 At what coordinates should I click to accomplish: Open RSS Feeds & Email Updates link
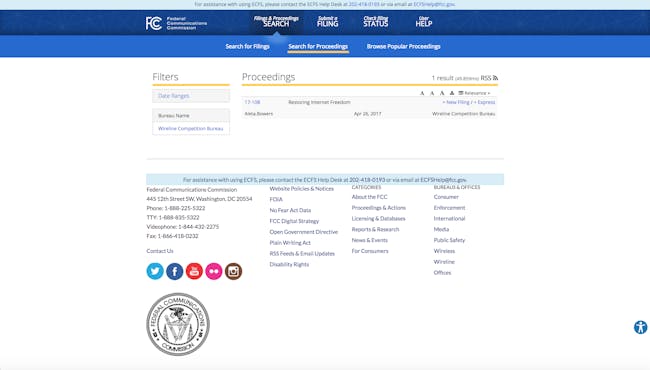[x=302, y=253]
